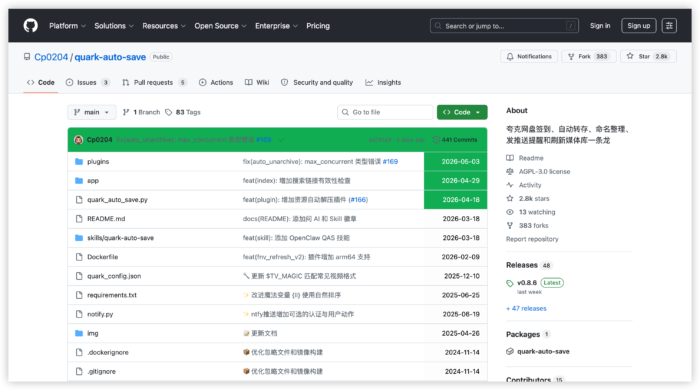Screen dimensions: 700x390
Task: Click the Cp0204 commit author avatar
Action: [x=79, y=140]
